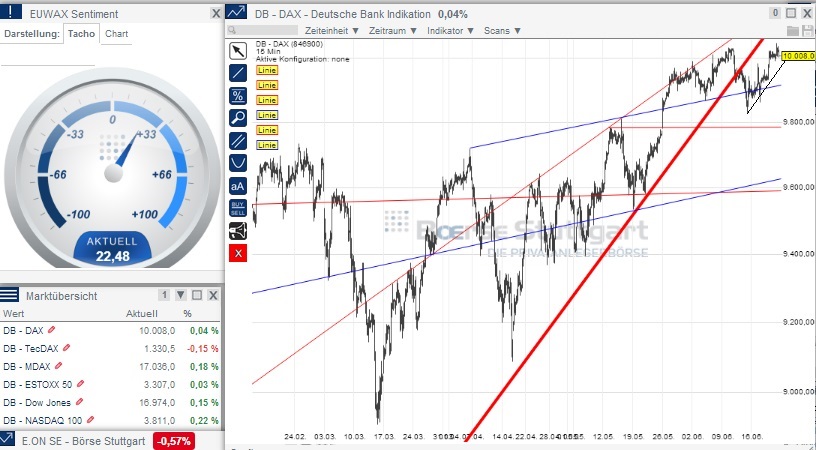This screenshot has height=450, width=816.
Task: Click the pencil icon next to DB - MDAX
Action: 58,366
